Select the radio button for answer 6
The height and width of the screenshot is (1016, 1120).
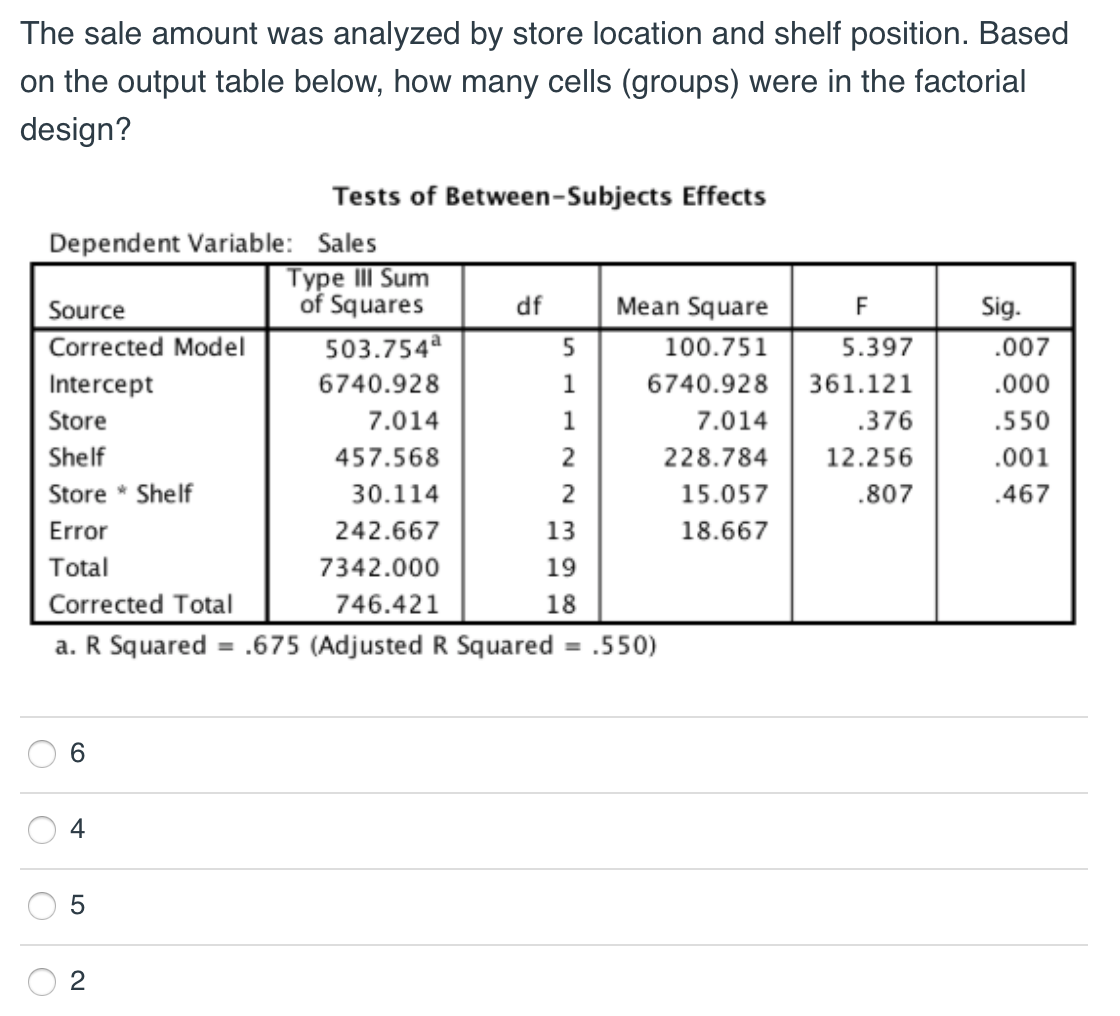coord(42,754)
